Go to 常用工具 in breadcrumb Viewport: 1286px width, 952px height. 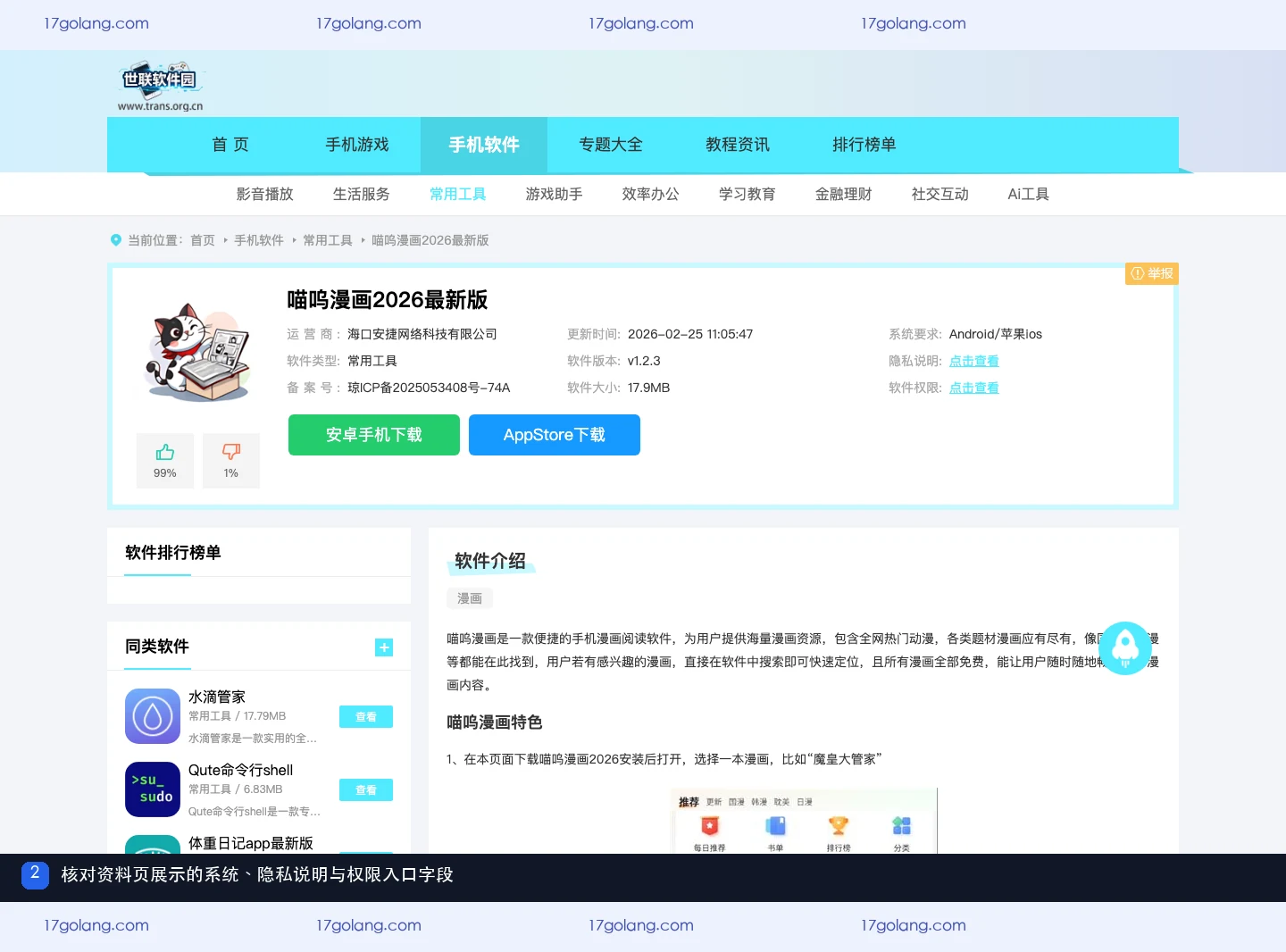(x=328, y=240)
